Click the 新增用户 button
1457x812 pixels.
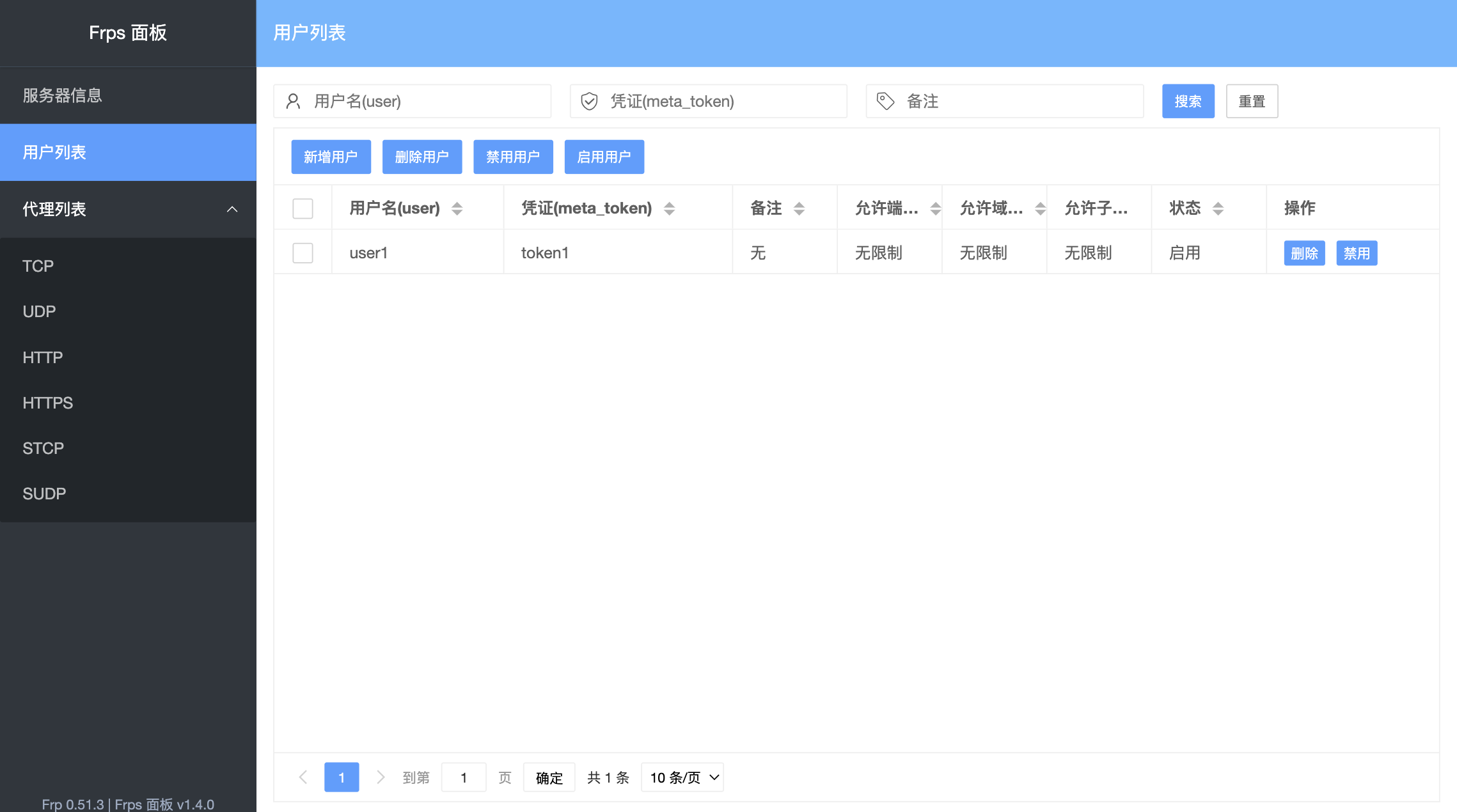(331, 157)
